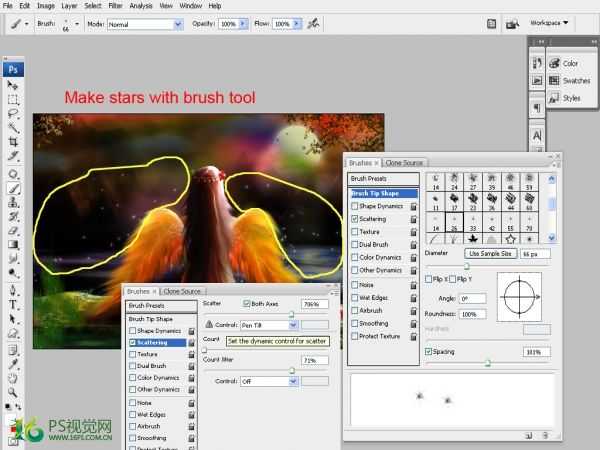Open the Filter menu

point(116,6)
